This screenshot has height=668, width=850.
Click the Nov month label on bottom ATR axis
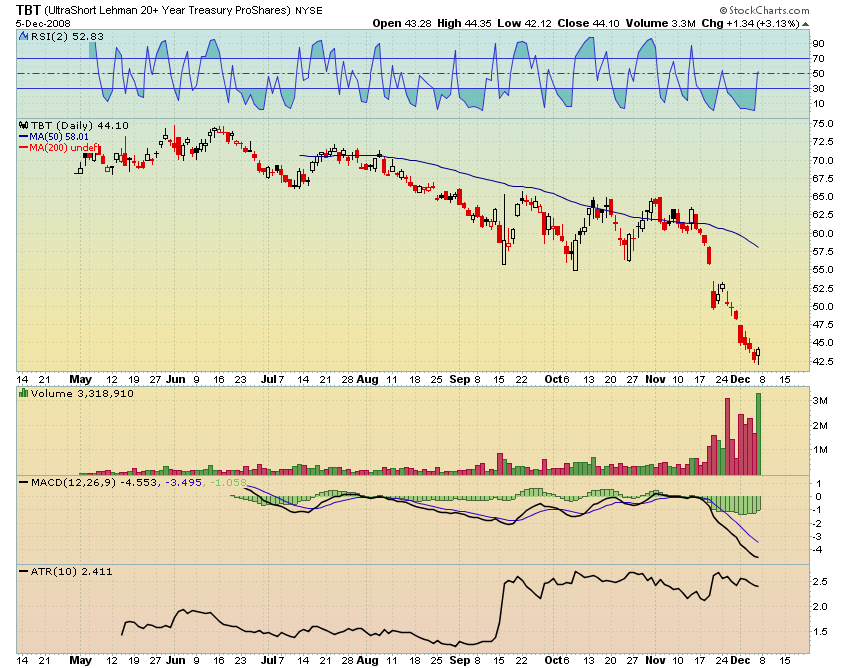point(655,660)
